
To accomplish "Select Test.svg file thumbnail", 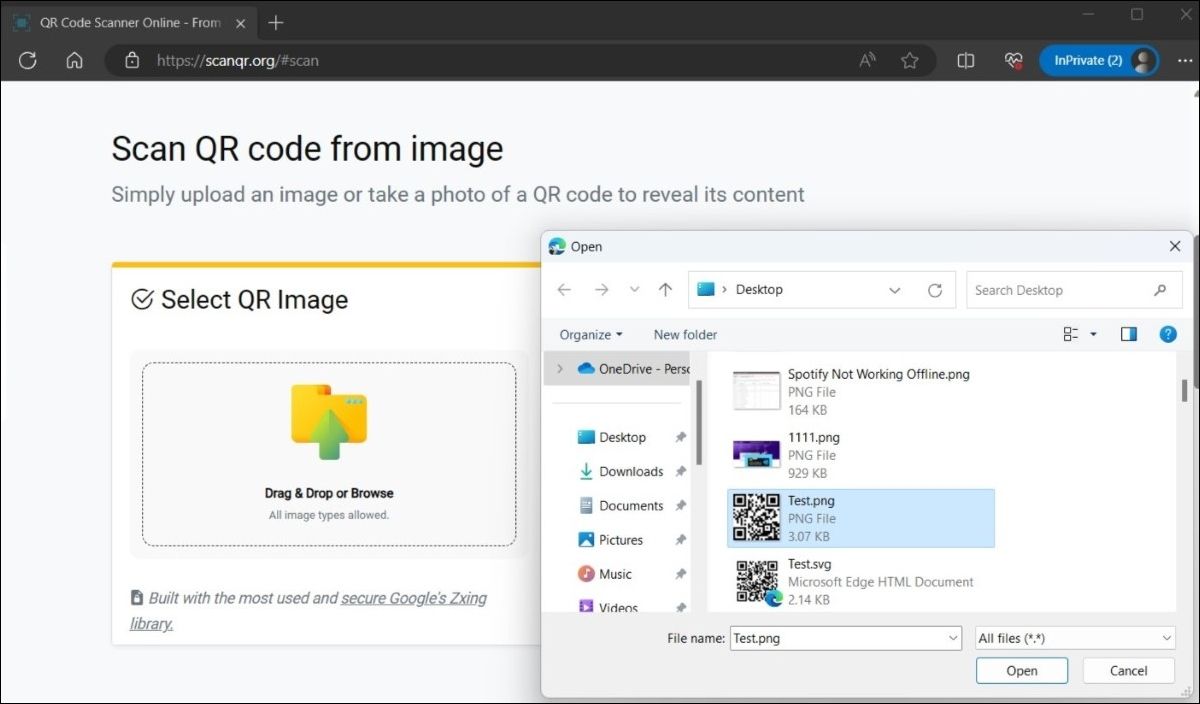I will pyautogui.click(x=757, y=582).
